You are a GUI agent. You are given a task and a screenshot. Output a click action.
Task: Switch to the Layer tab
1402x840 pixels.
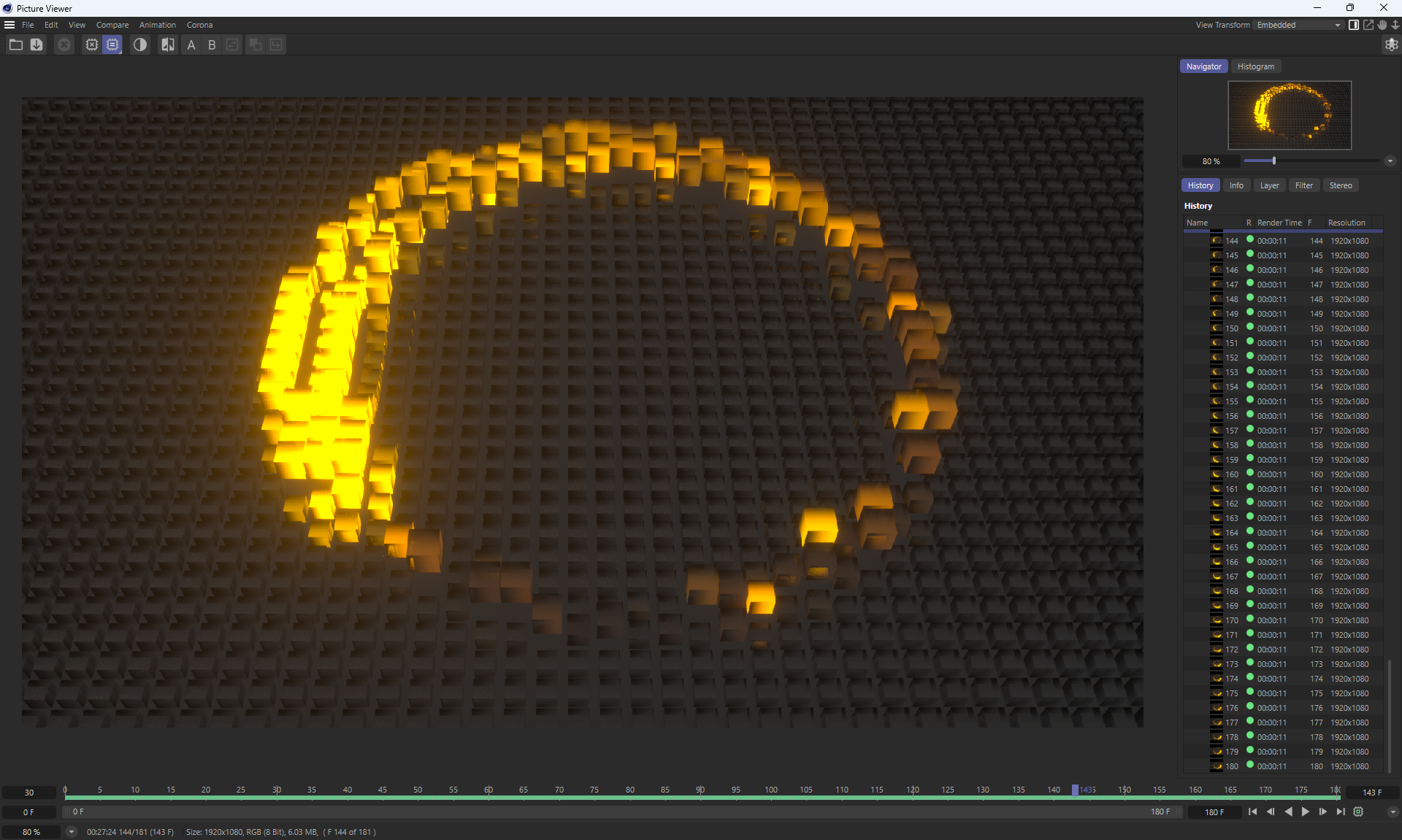pos(1269,185)
